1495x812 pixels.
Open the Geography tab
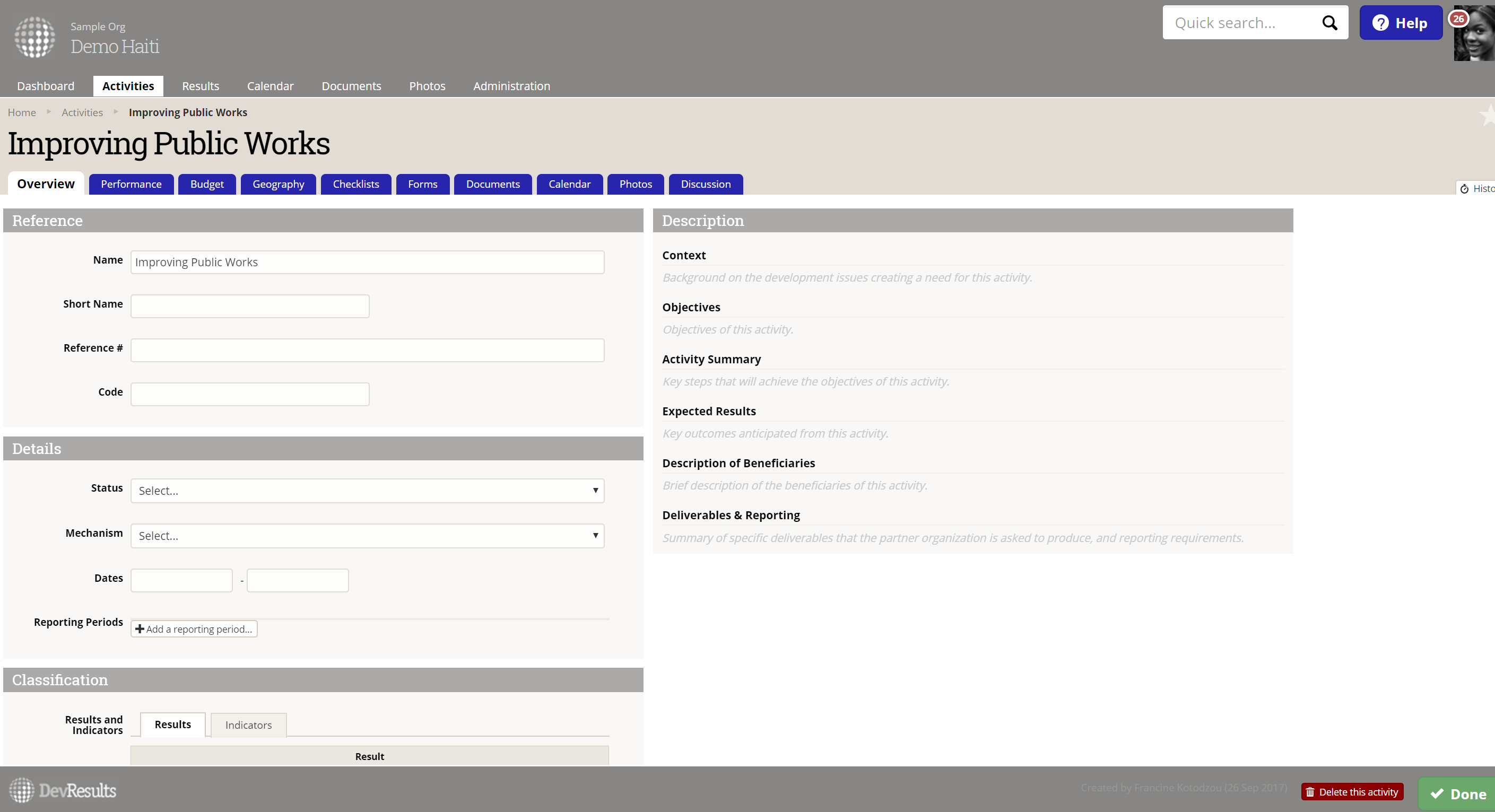(x=278, y=184)
